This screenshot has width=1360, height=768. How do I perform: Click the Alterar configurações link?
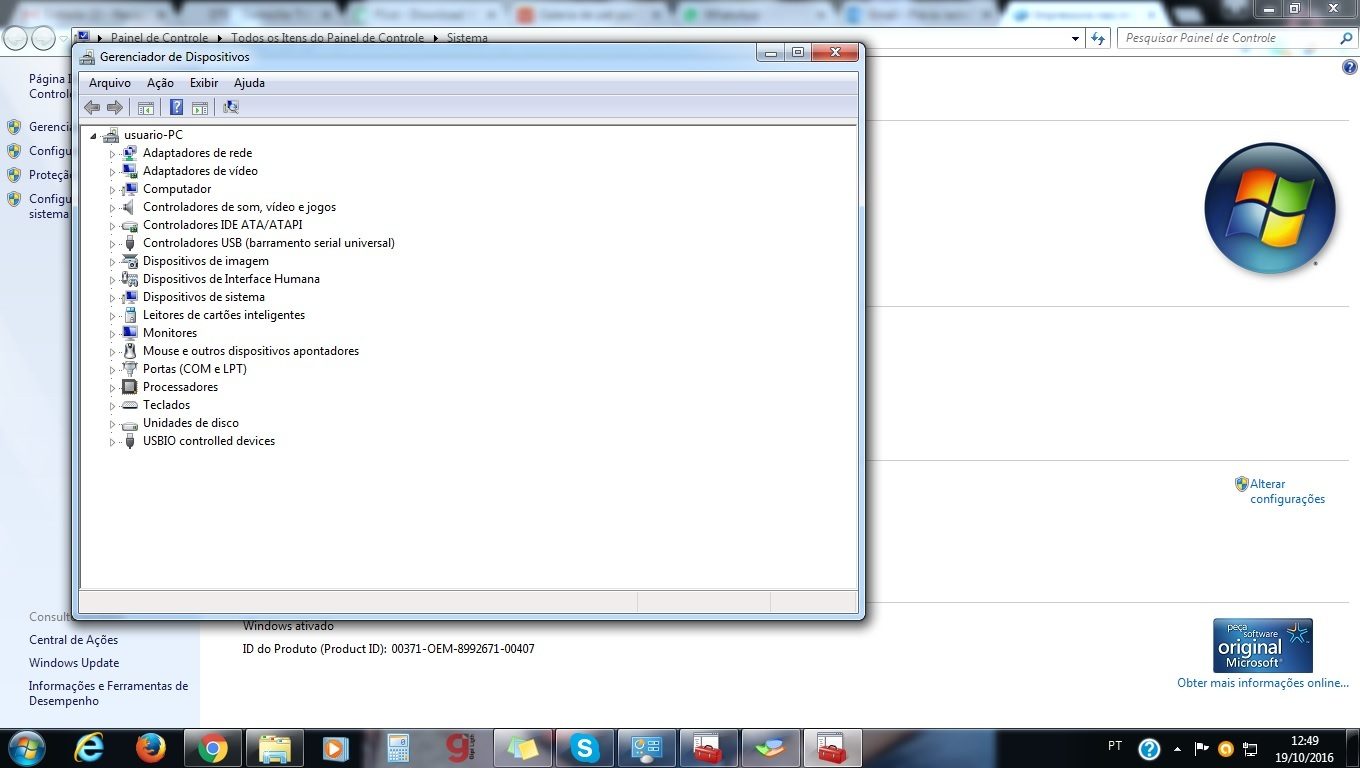pos(1287,491)
